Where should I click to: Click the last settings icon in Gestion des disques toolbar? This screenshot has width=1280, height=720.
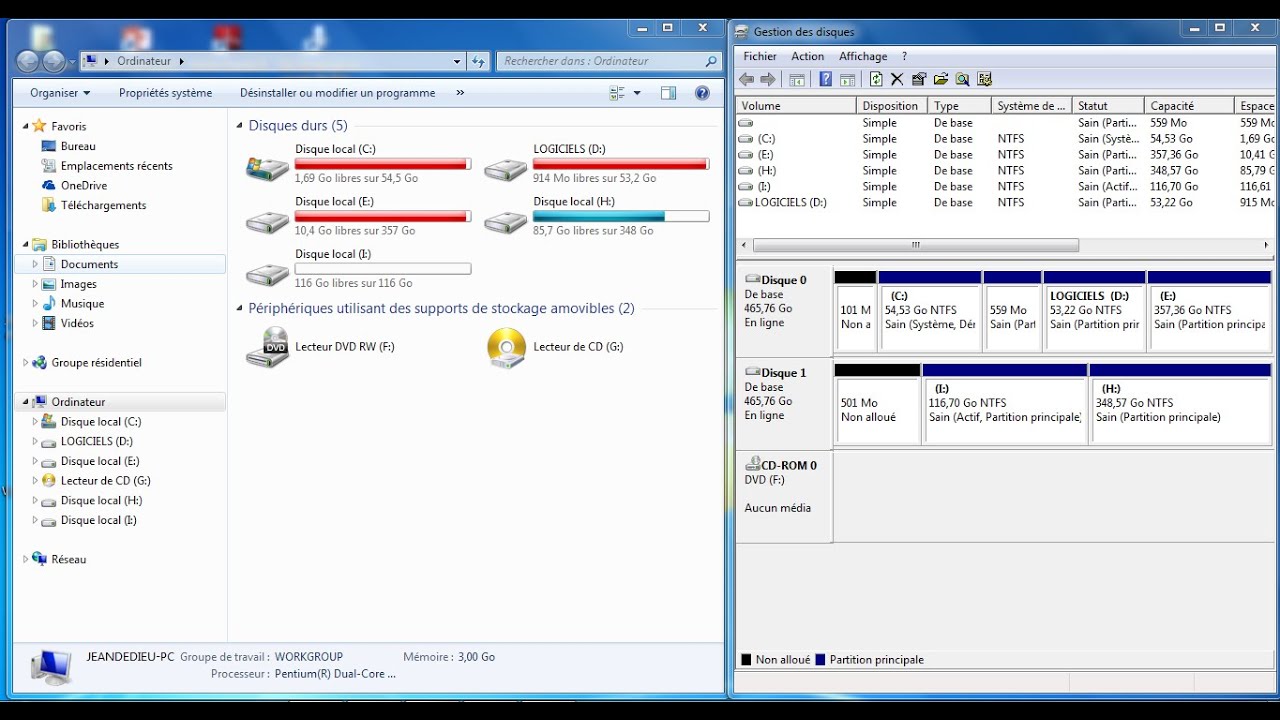(x=984, y=79)
